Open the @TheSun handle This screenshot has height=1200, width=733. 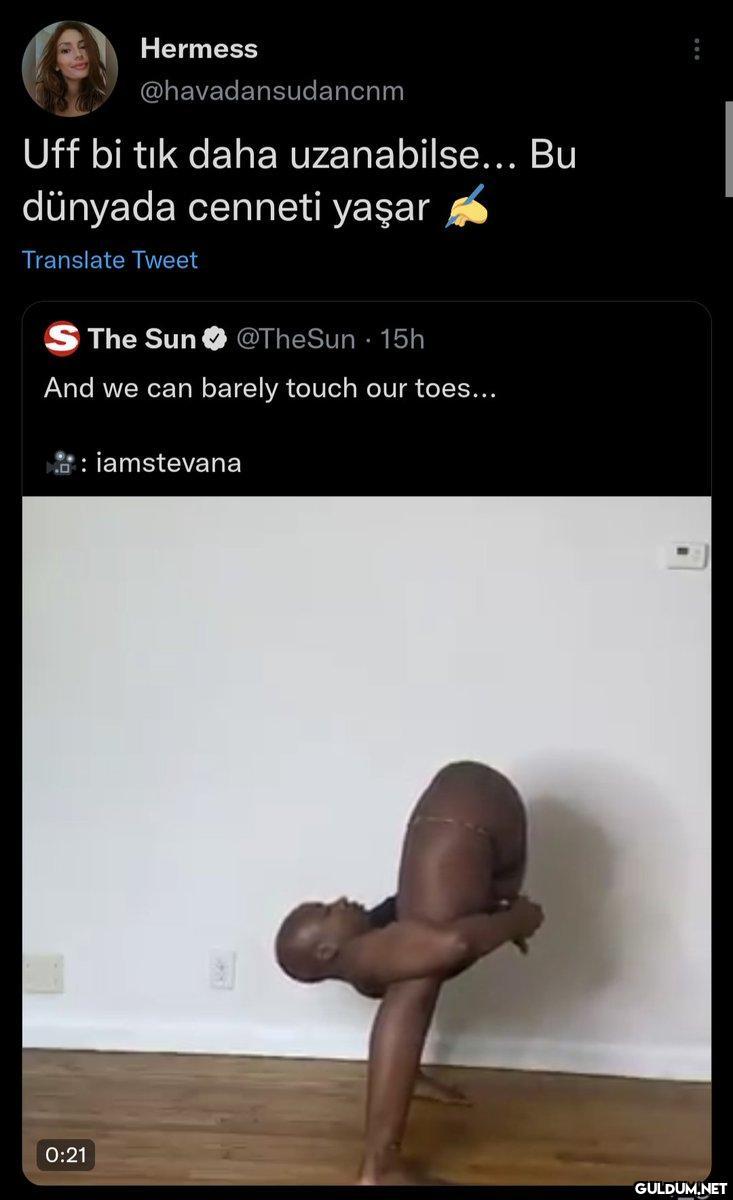294,339
